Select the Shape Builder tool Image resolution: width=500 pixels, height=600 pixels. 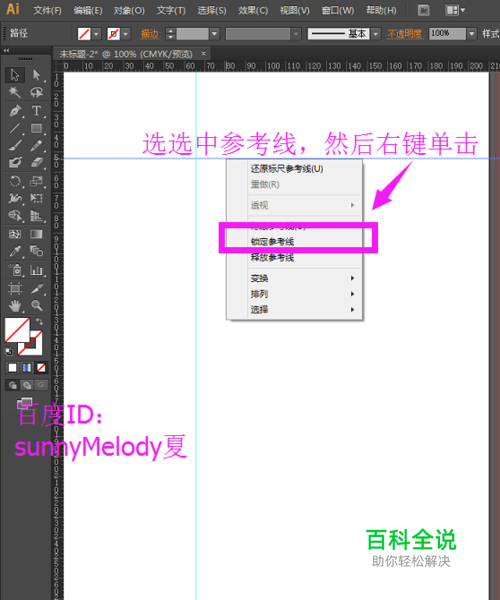pos(15,215)
